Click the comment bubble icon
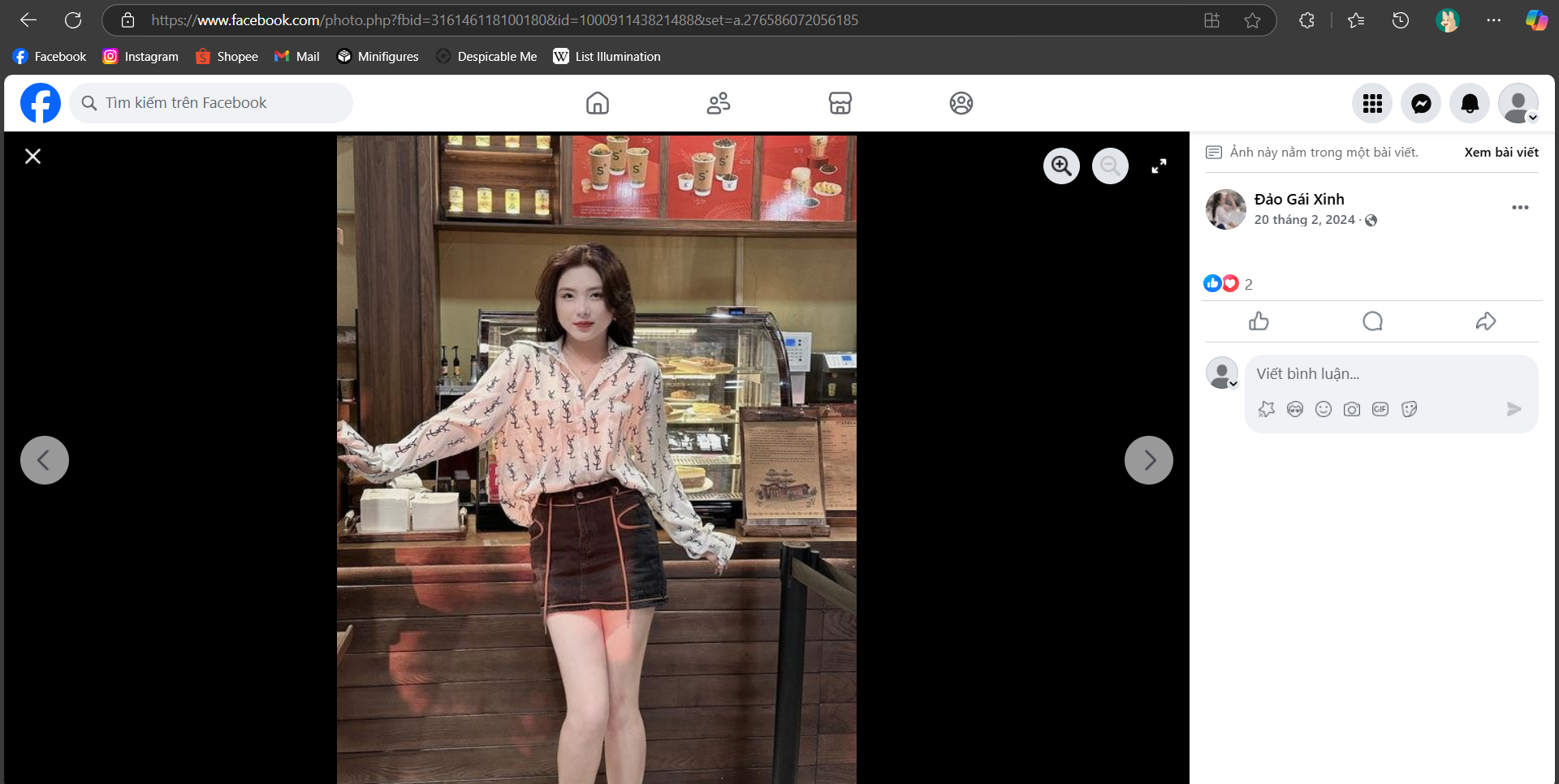 (1372, 321)
